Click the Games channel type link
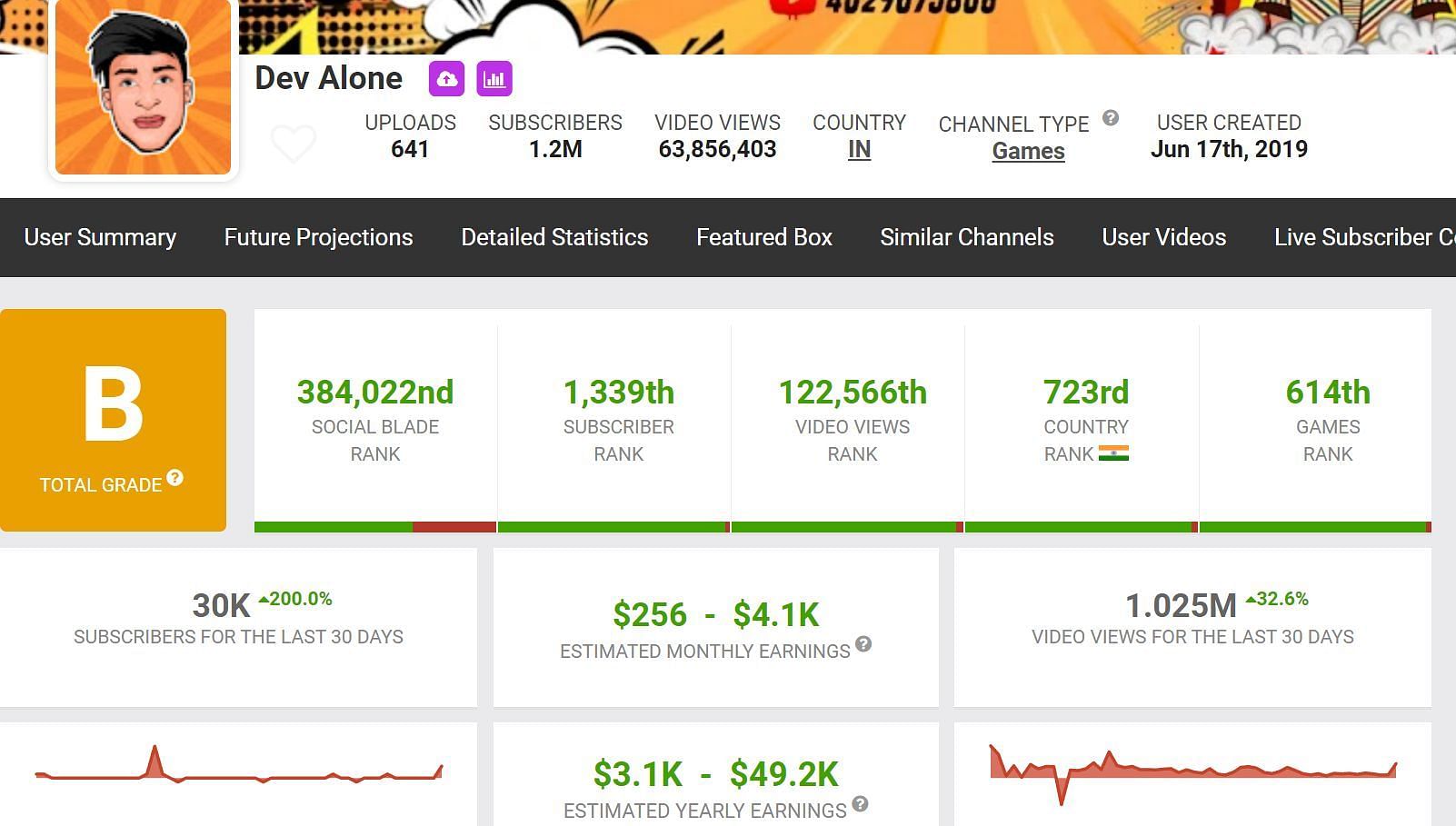 pyautogui.click(x=1028, y=152)
